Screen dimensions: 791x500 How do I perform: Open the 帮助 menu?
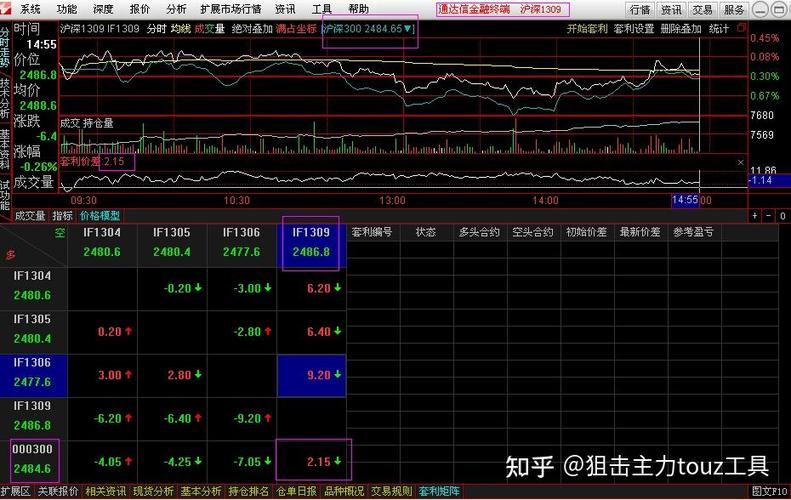click(359, 9)
